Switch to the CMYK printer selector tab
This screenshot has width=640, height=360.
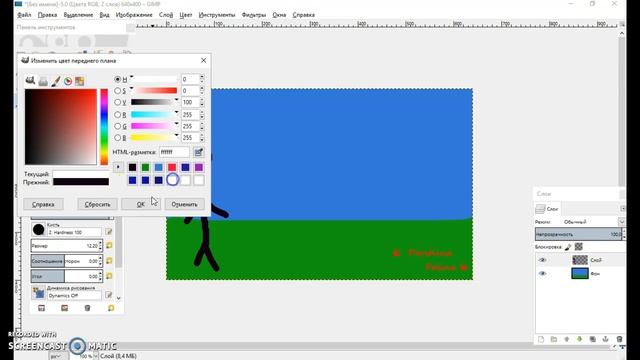(x=43, y=81)
